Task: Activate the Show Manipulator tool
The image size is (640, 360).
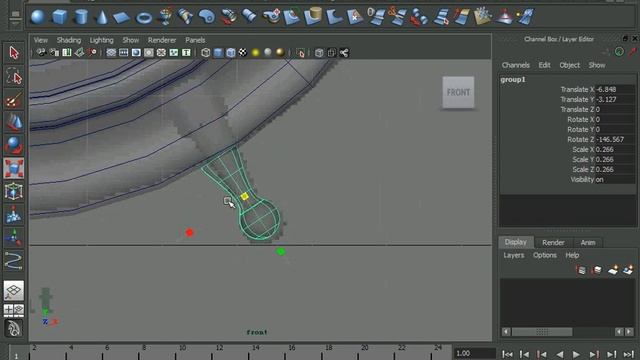Action: (x=14, y=238)
